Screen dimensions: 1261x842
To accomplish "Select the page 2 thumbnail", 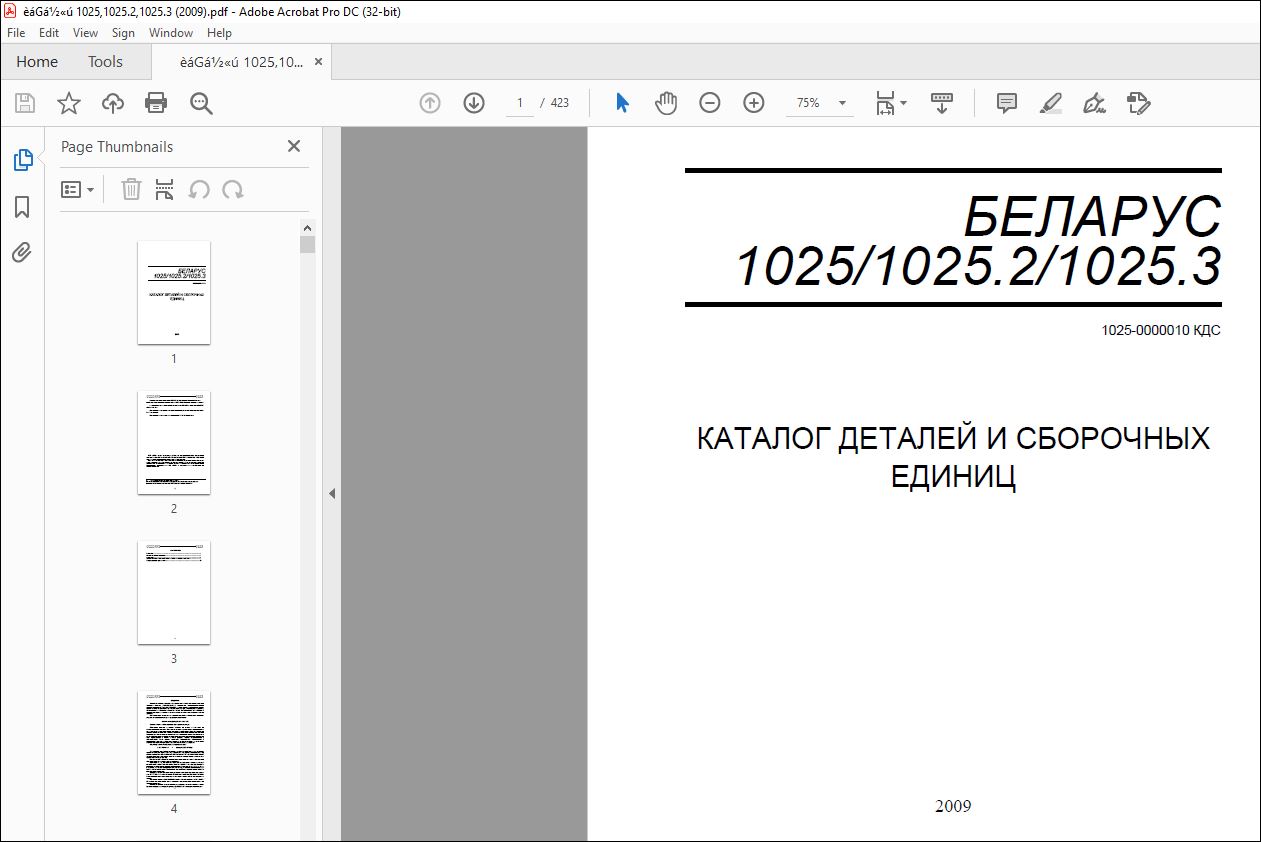I will 174,442.
